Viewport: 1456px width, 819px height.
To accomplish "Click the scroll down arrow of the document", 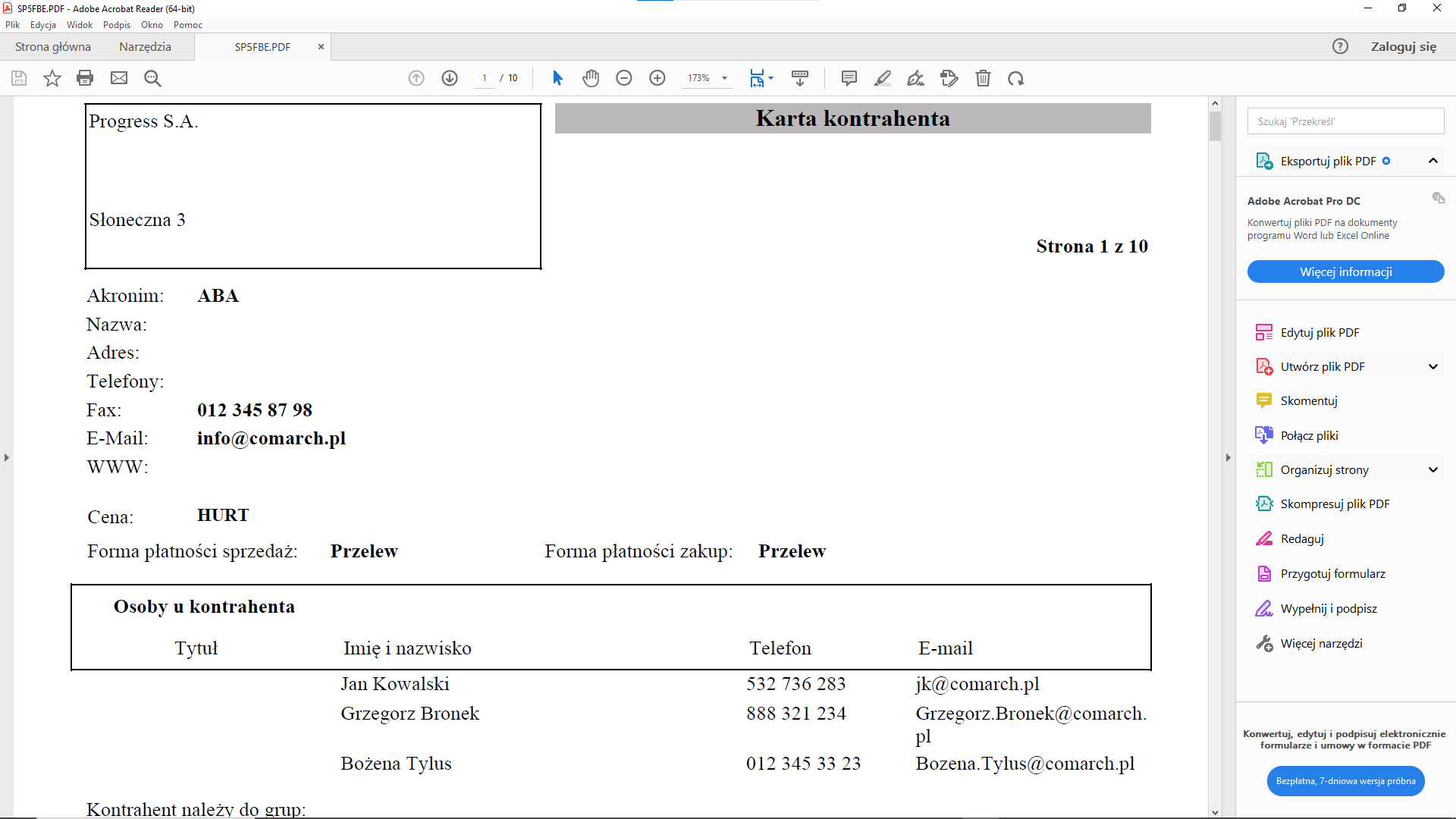I will pos(1215,812).
